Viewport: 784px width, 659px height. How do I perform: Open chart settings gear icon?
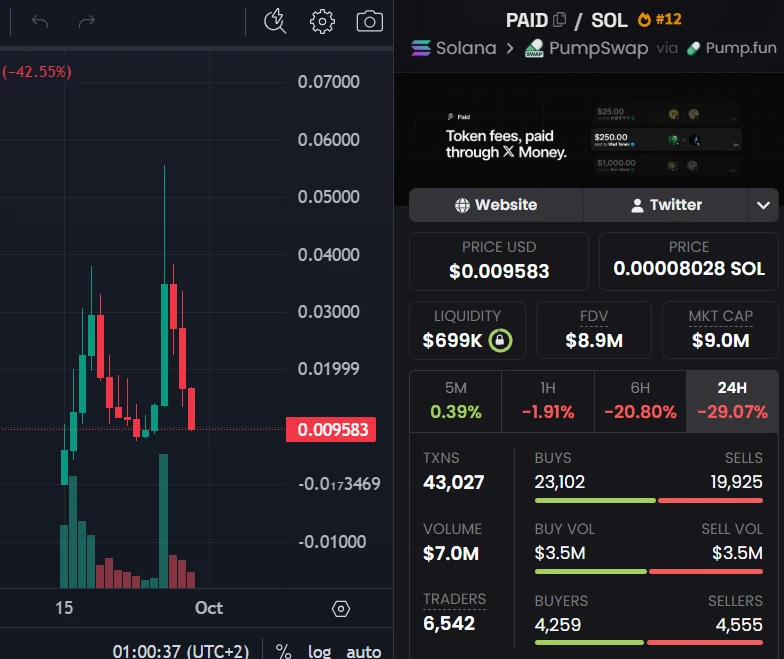(x=322, y=21)
